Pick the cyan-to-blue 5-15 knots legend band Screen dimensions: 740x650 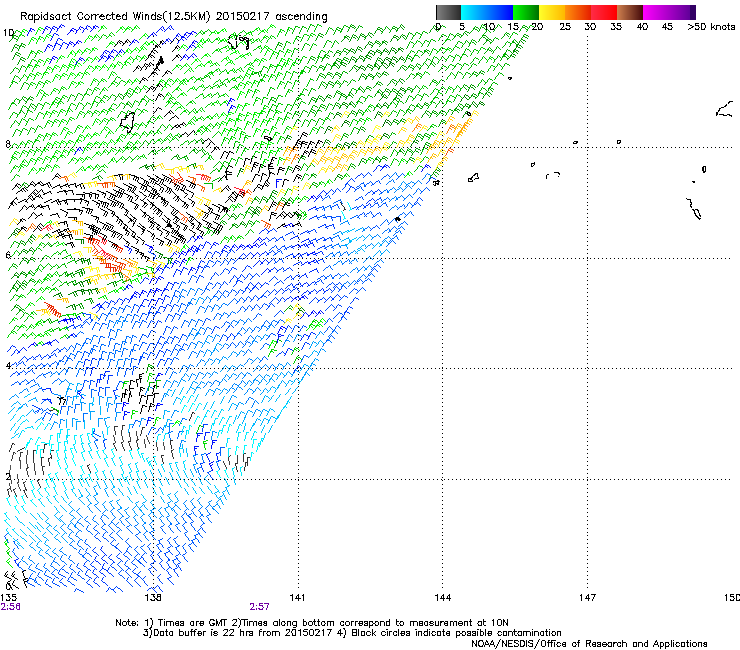[487, 12]
